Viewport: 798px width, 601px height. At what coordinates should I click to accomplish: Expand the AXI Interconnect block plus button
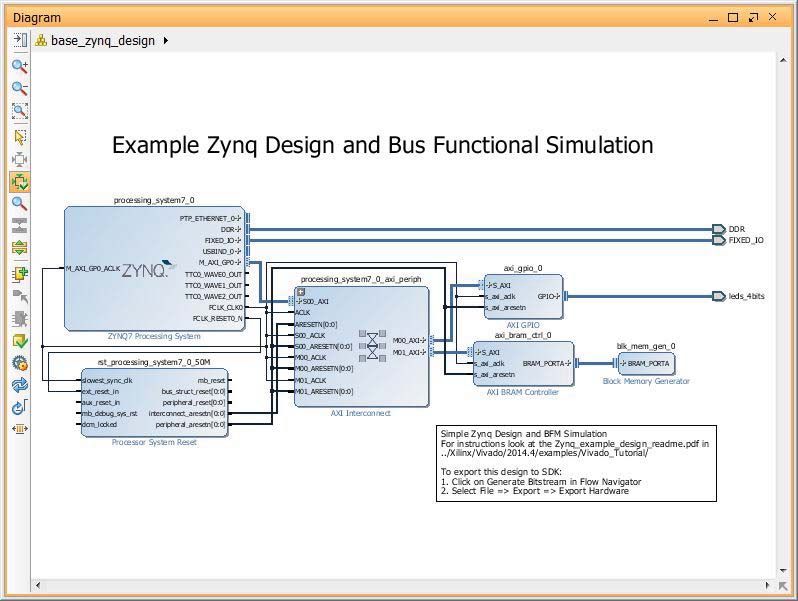point(301,292)
